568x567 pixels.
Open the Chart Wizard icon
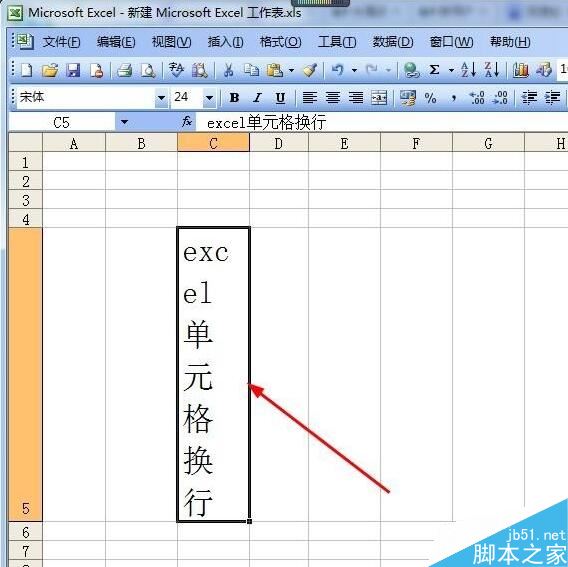click(x=521, y=70)
